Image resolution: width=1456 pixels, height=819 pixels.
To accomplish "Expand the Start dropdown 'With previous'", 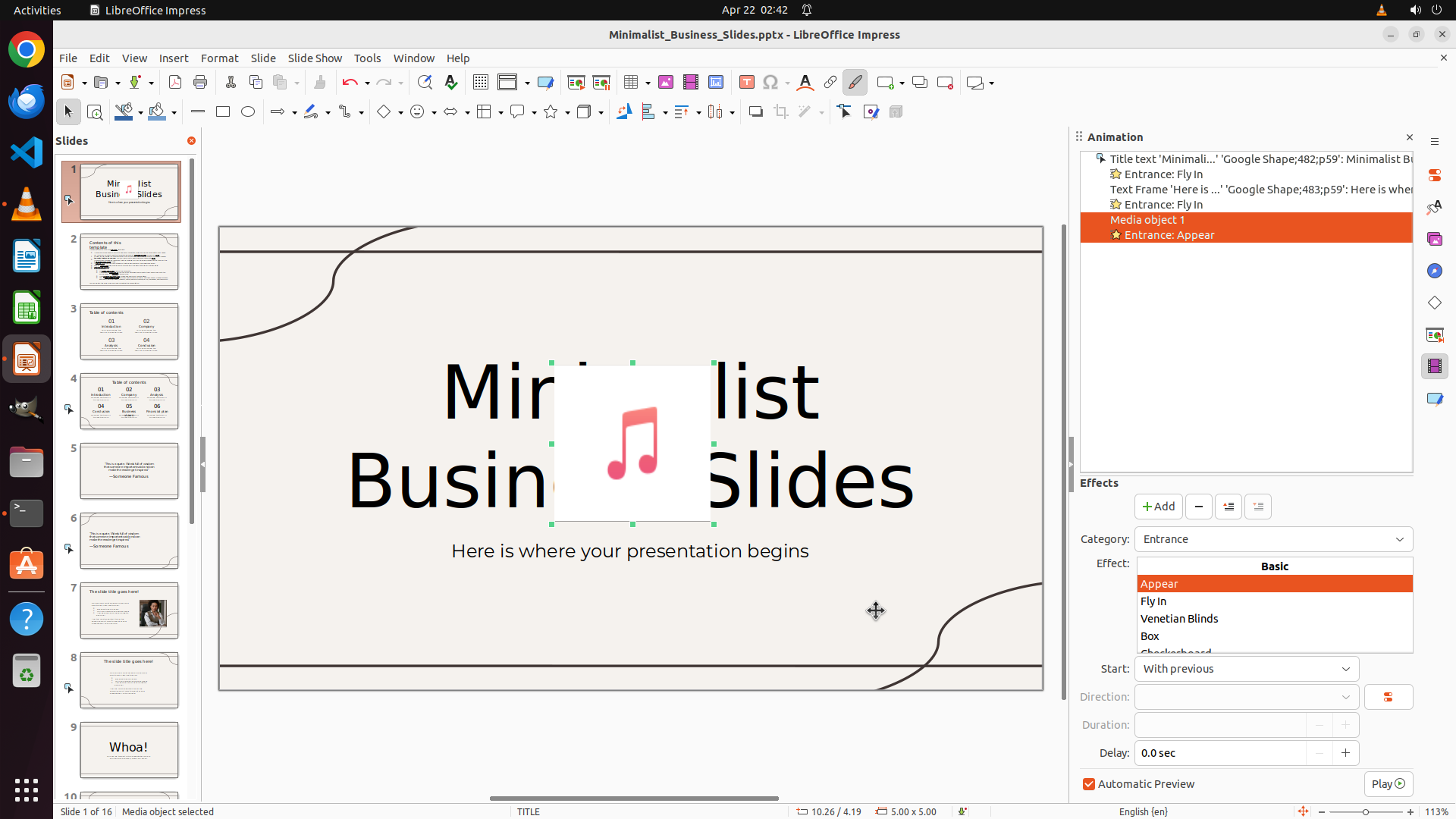I will pos(1246,669).
